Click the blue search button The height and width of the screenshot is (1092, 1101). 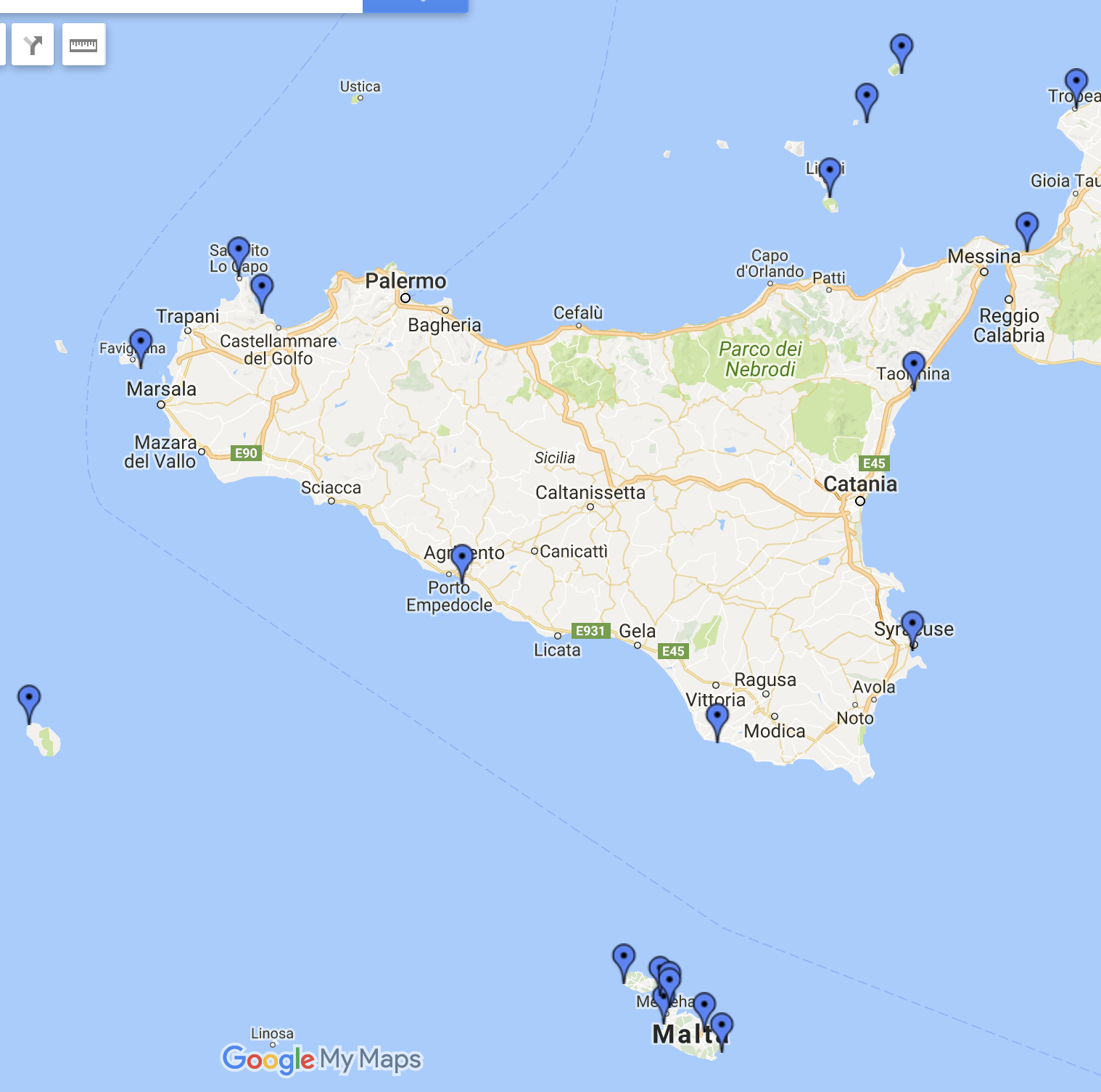click(x=415, y=5)
